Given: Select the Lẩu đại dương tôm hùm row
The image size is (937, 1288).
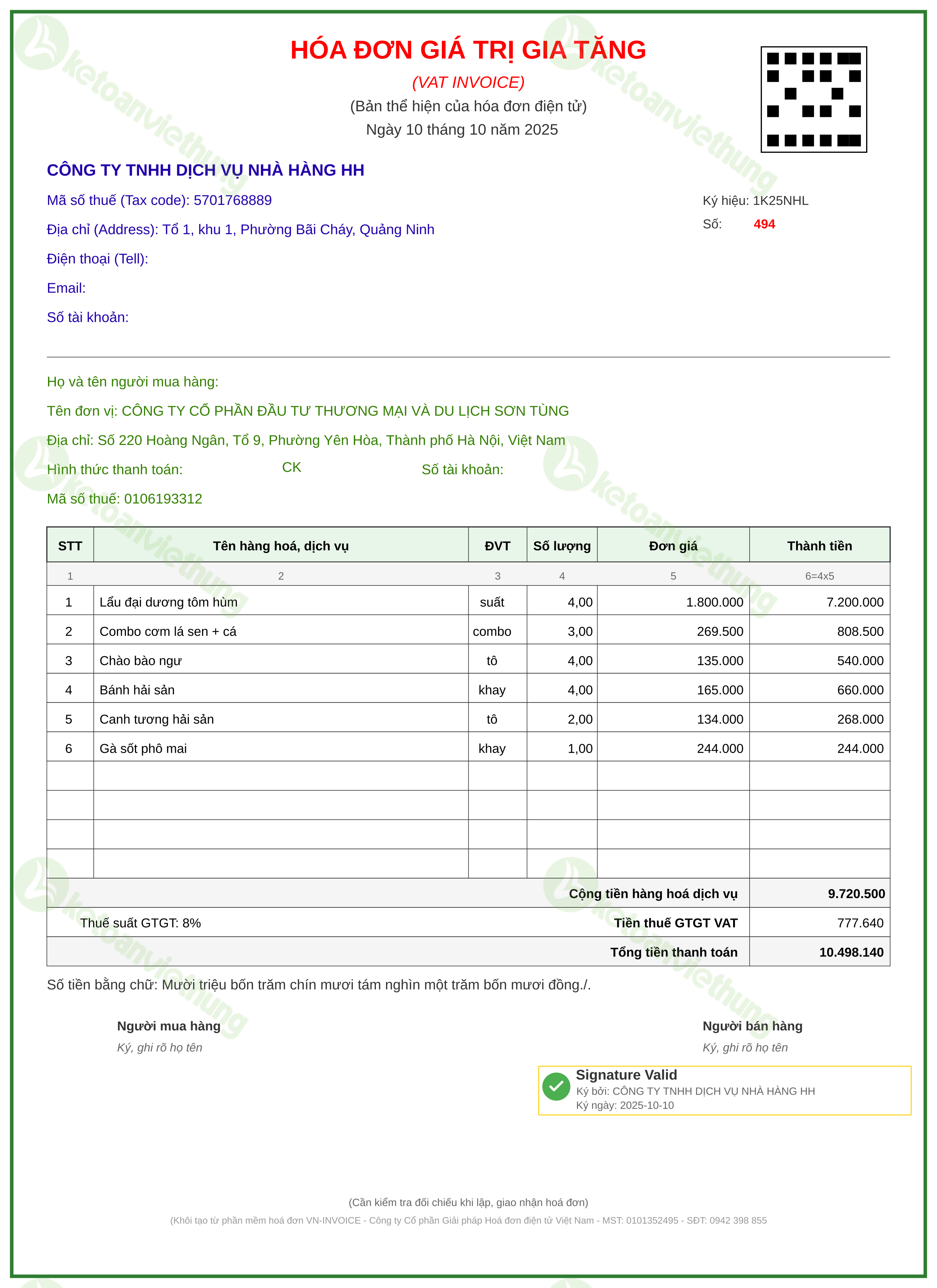Looking at the screenshot, I should (468, 602).
